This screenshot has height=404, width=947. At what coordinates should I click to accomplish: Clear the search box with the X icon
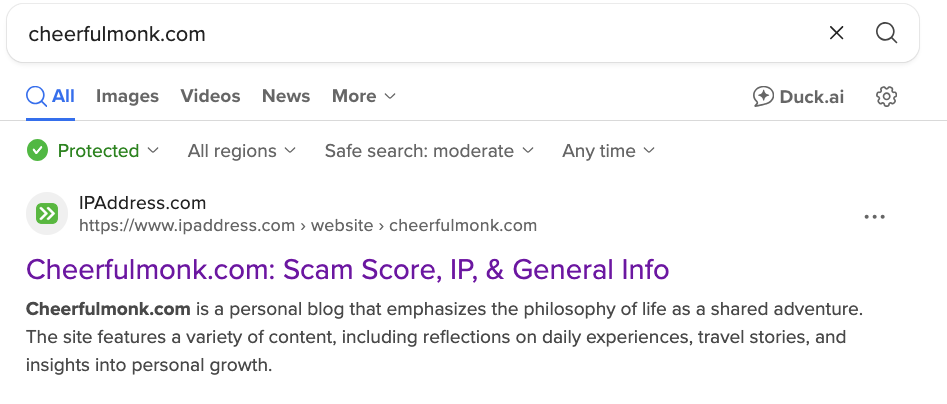(837, 33)
